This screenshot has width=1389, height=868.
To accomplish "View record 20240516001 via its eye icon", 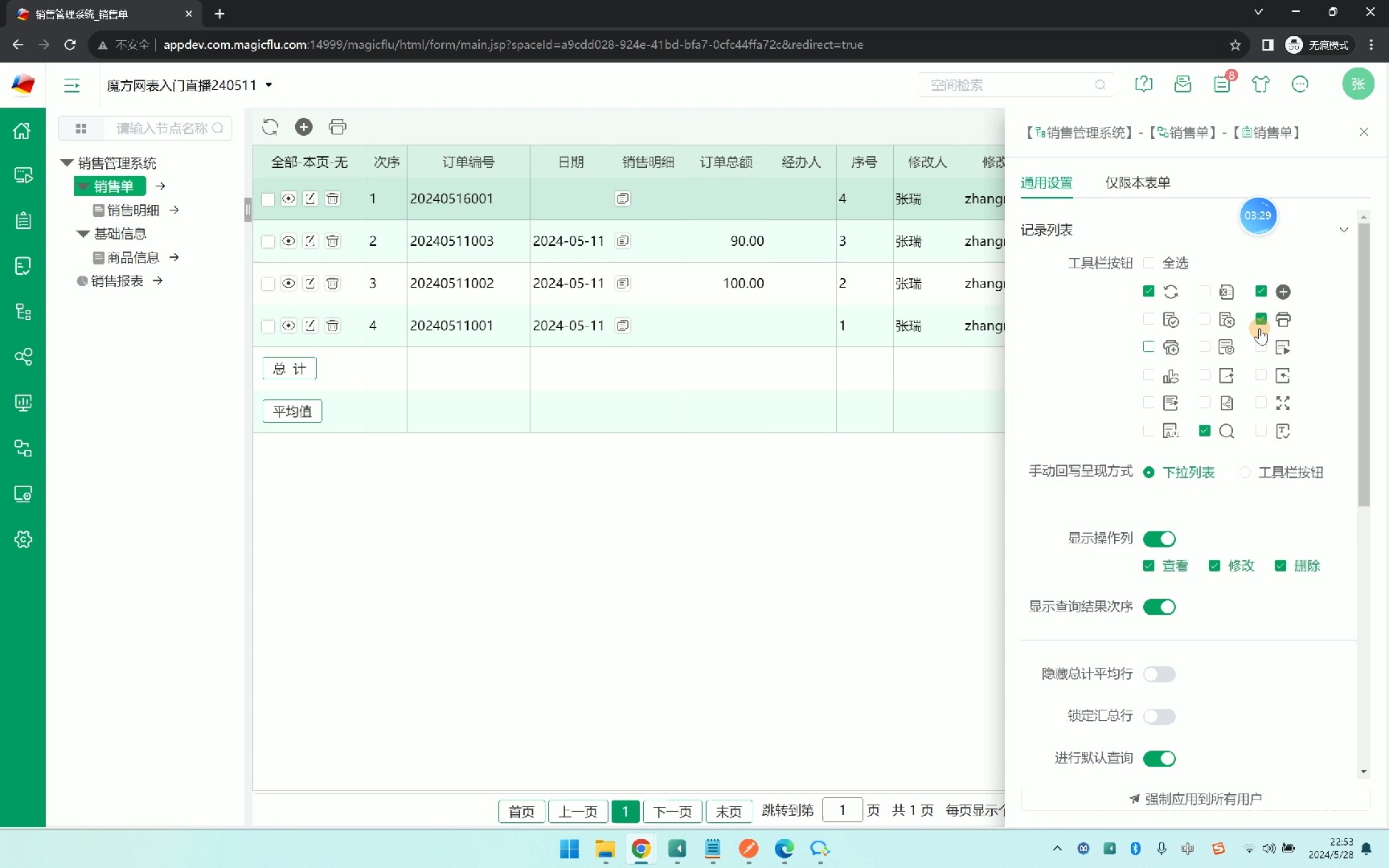I will tap(289, 199).
